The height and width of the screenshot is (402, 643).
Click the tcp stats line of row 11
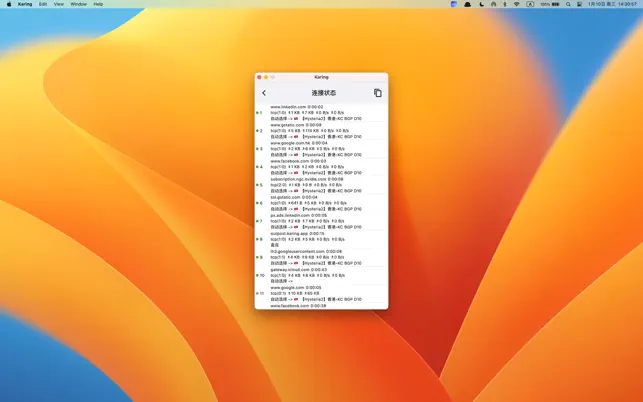tap(295, 294)
